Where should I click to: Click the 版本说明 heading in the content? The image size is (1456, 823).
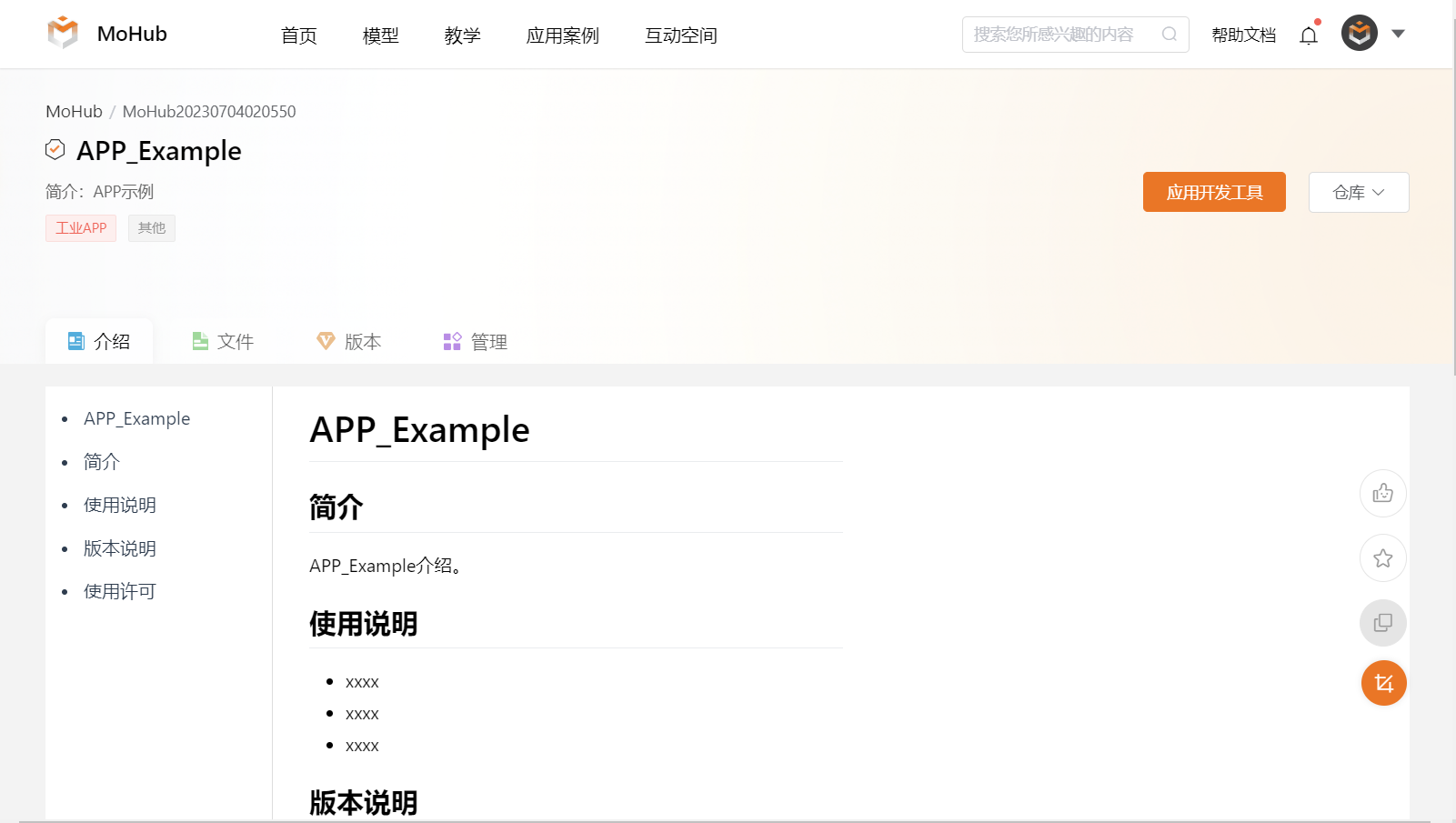364,803
